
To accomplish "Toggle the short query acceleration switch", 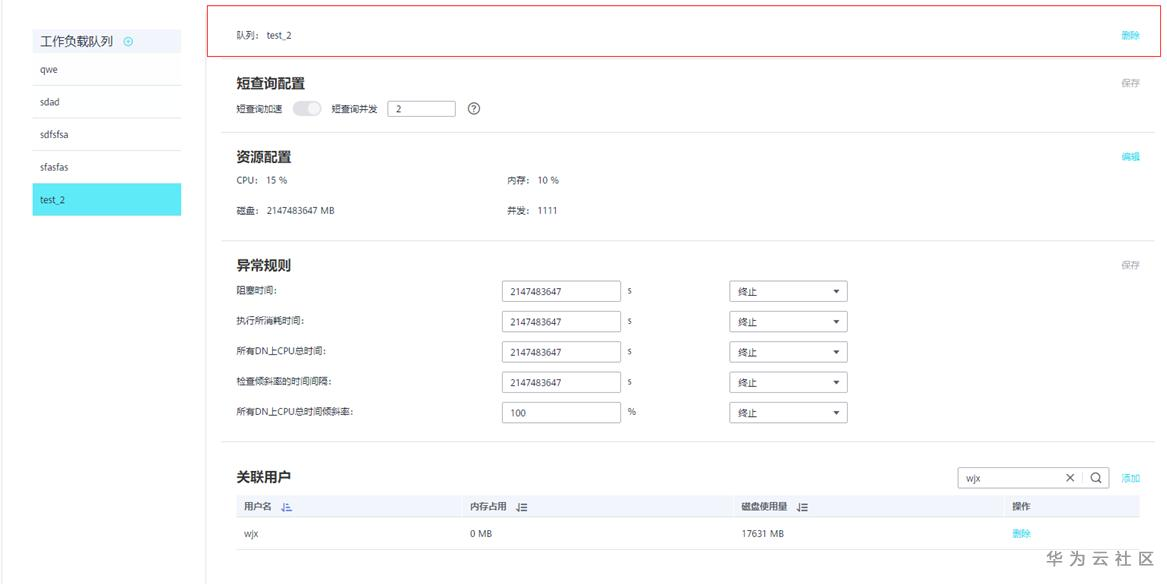I will pyautogui.click(x=307, y=109).
